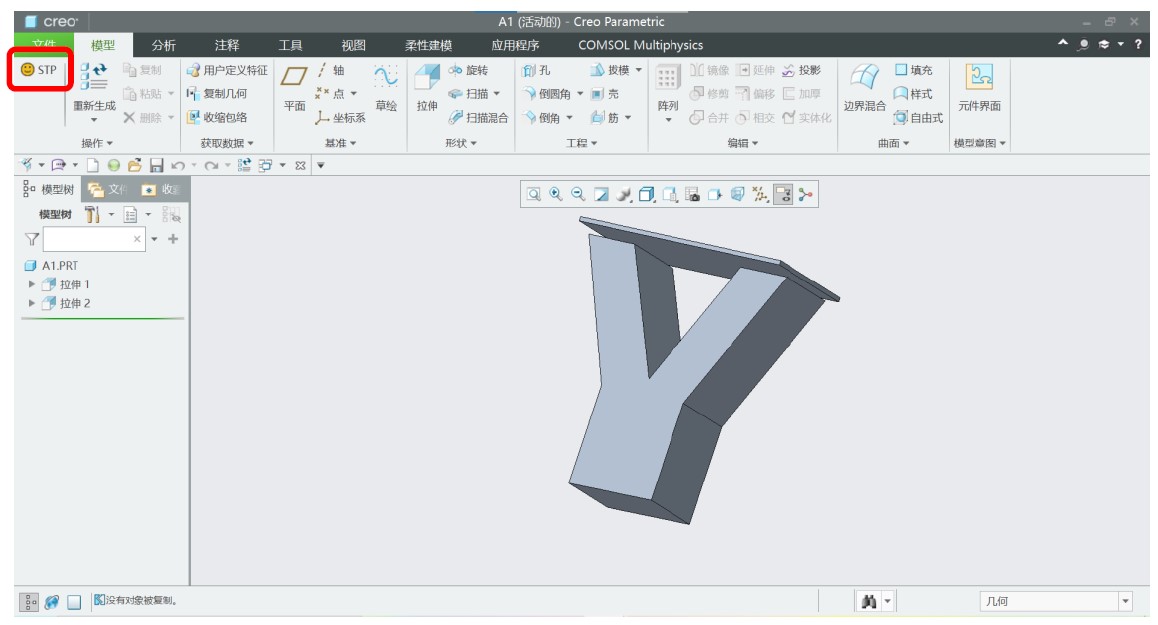Open the 获取数据 group dropdown
The width and height of the screenshot is (1158, 625).
(x=227, y=143)
